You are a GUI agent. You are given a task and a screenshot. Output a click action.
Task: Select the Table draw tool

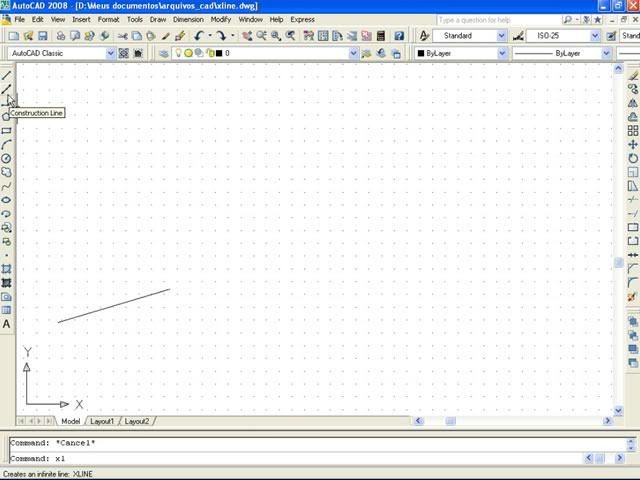(7, 310)
